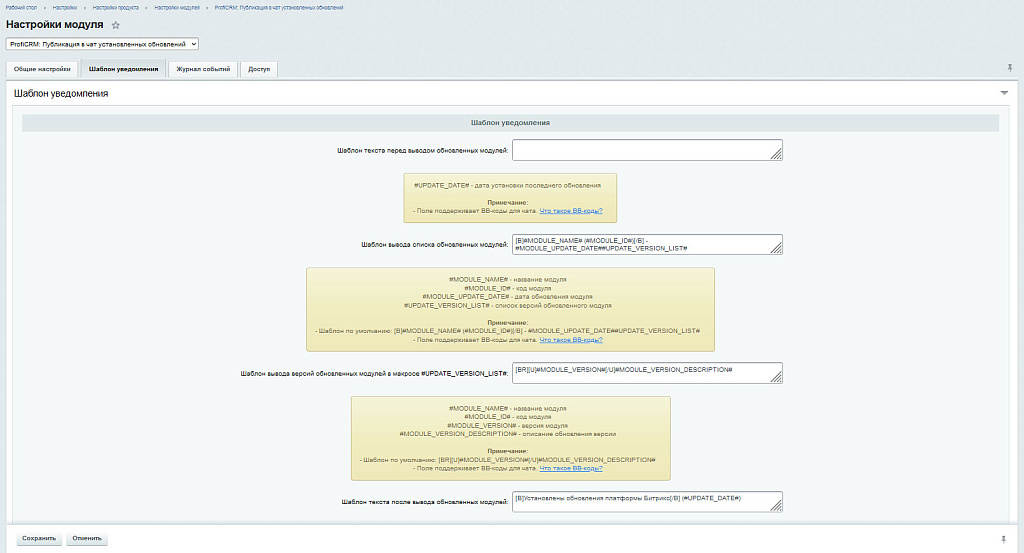Open BB-коды link in #MODULE_VERSION_DESCRIPTION# hint box
Viewport: 1024px width, 553px height.
point(571,468)
